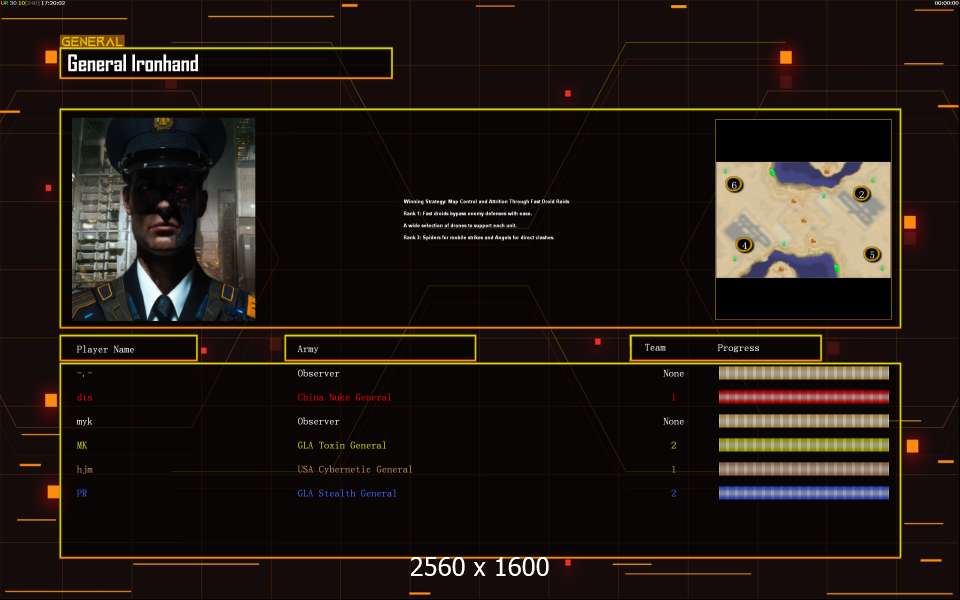Click start position marker 6 on minimap
Viewport: 960px width, 600px height.
(x=734, y=184)
